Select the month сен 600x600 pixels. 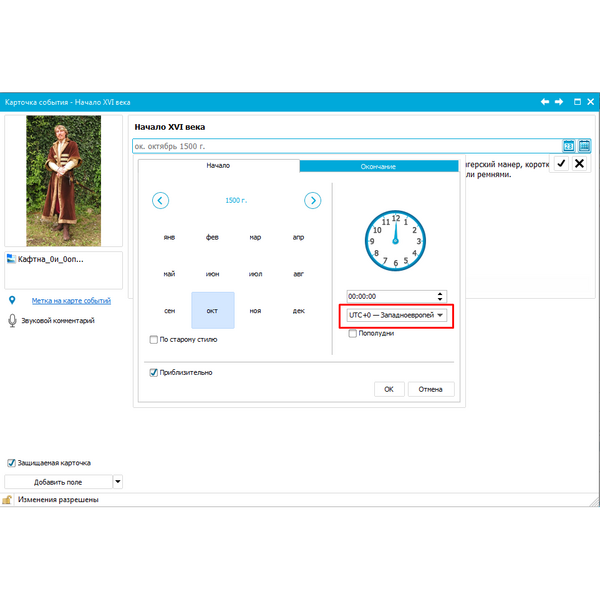coord(170,311)
